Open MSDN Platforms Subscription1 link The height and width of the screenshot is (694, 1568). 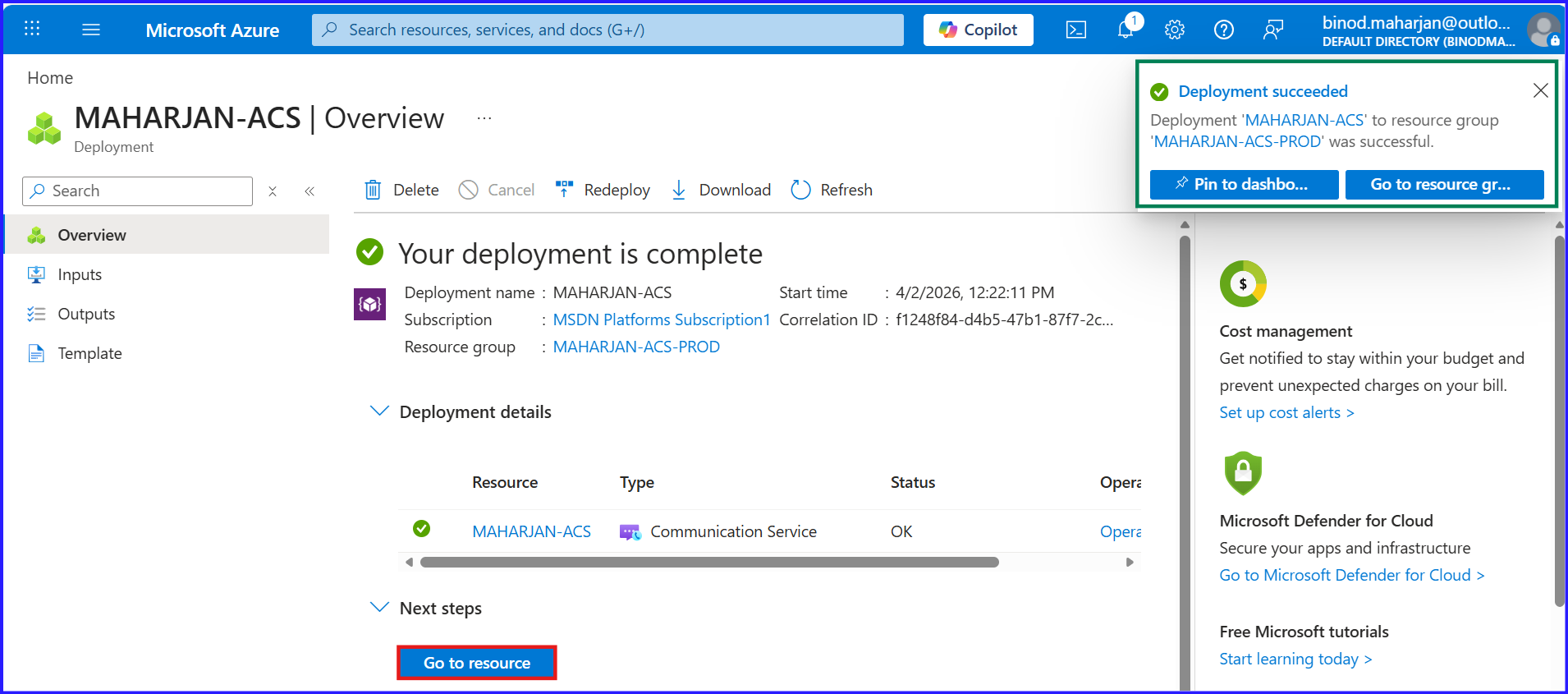coord(662,319)
